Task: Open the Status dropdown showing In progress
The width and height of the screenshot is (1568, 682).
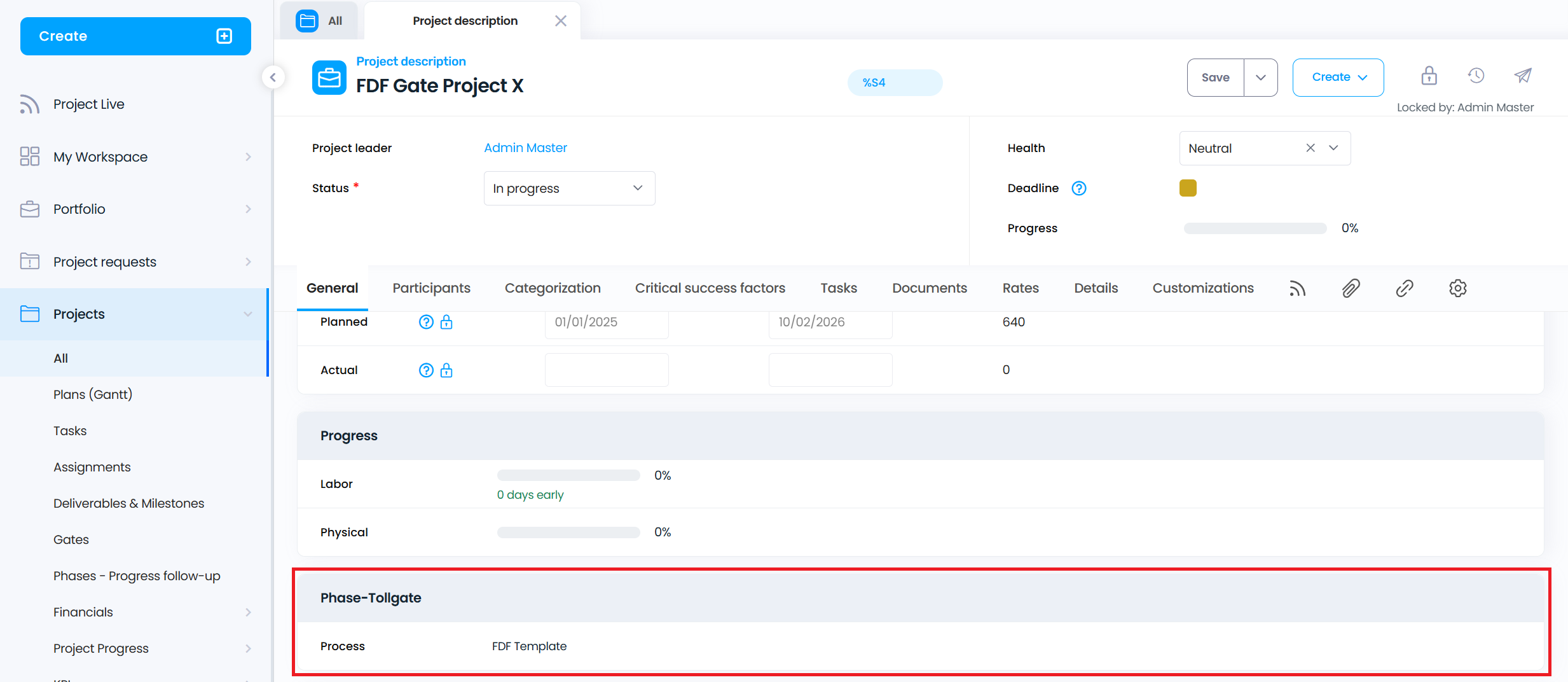Action: point(569,188)
